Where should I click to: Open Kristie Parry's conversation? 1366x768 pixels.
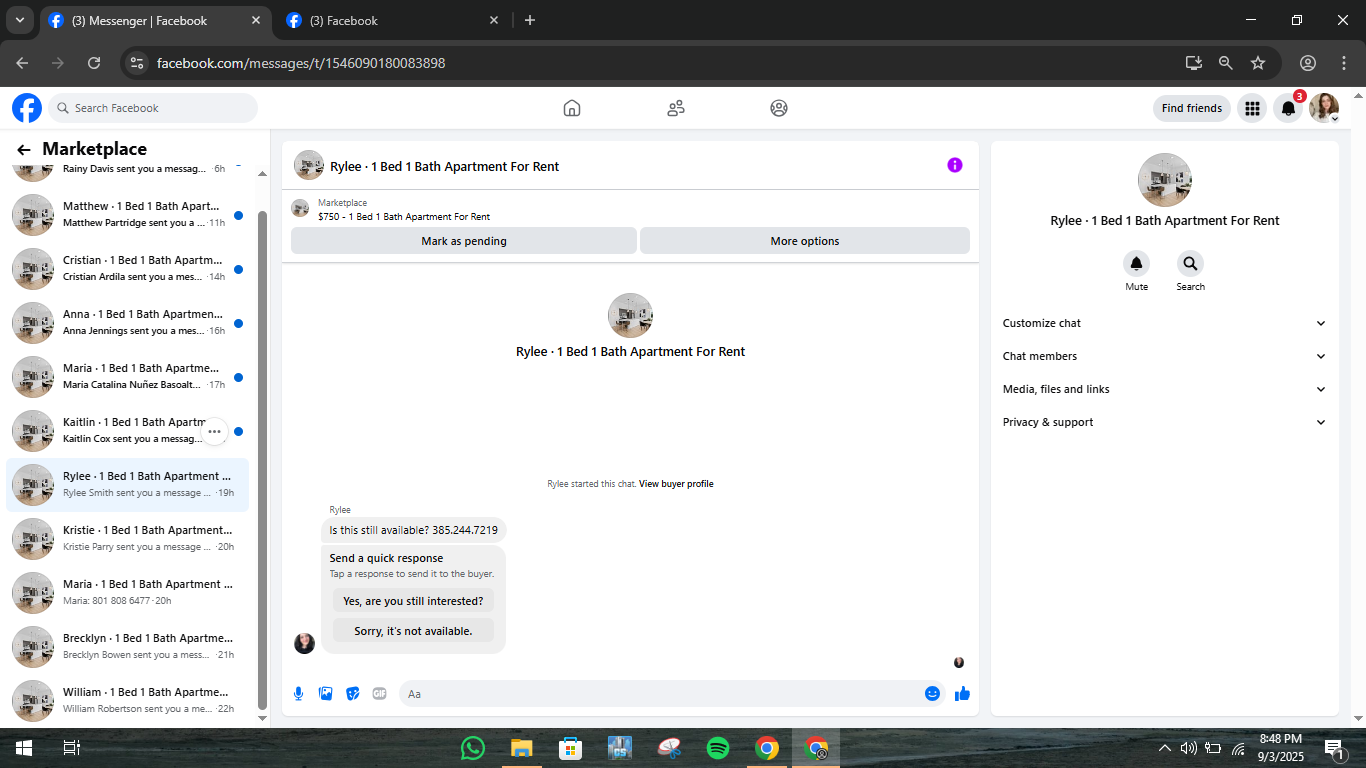point(128,539)
